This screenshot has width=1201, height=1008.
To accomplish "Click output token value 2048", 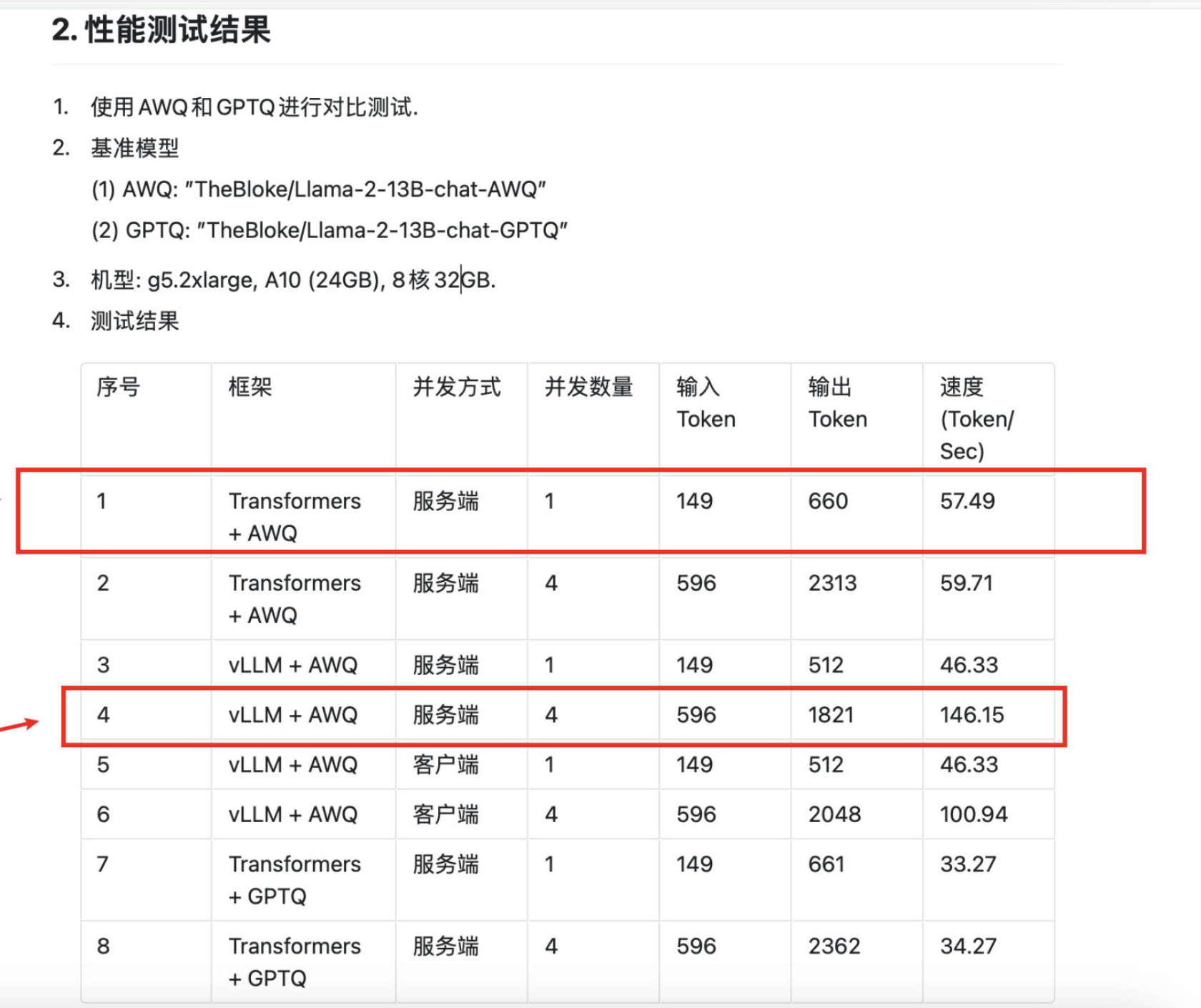I will [834, 814].
